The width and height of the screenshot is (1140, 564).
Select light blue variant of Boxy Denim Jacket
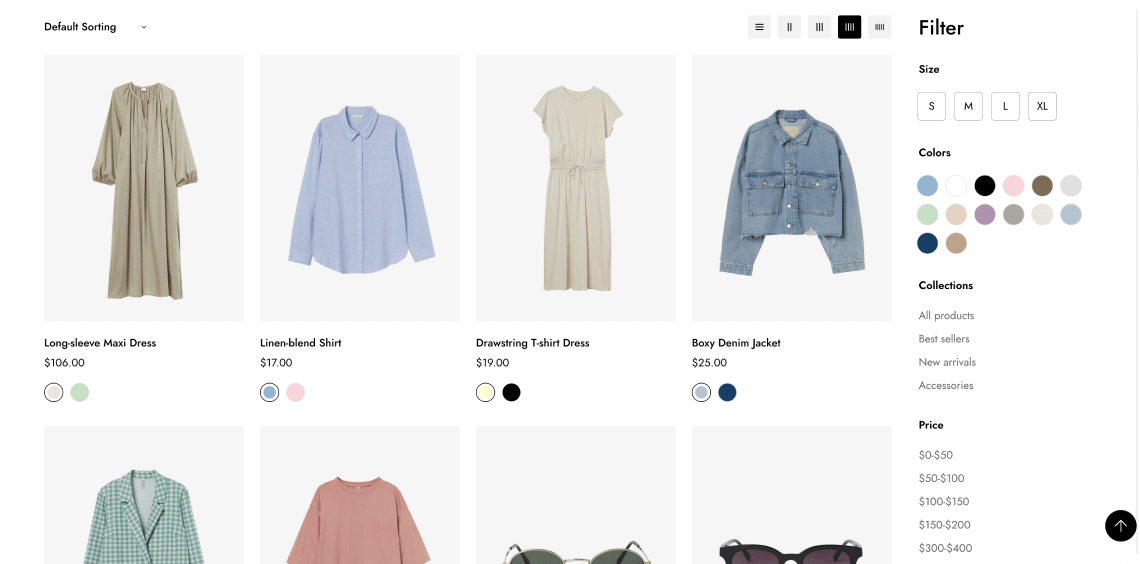coord(702,392)
